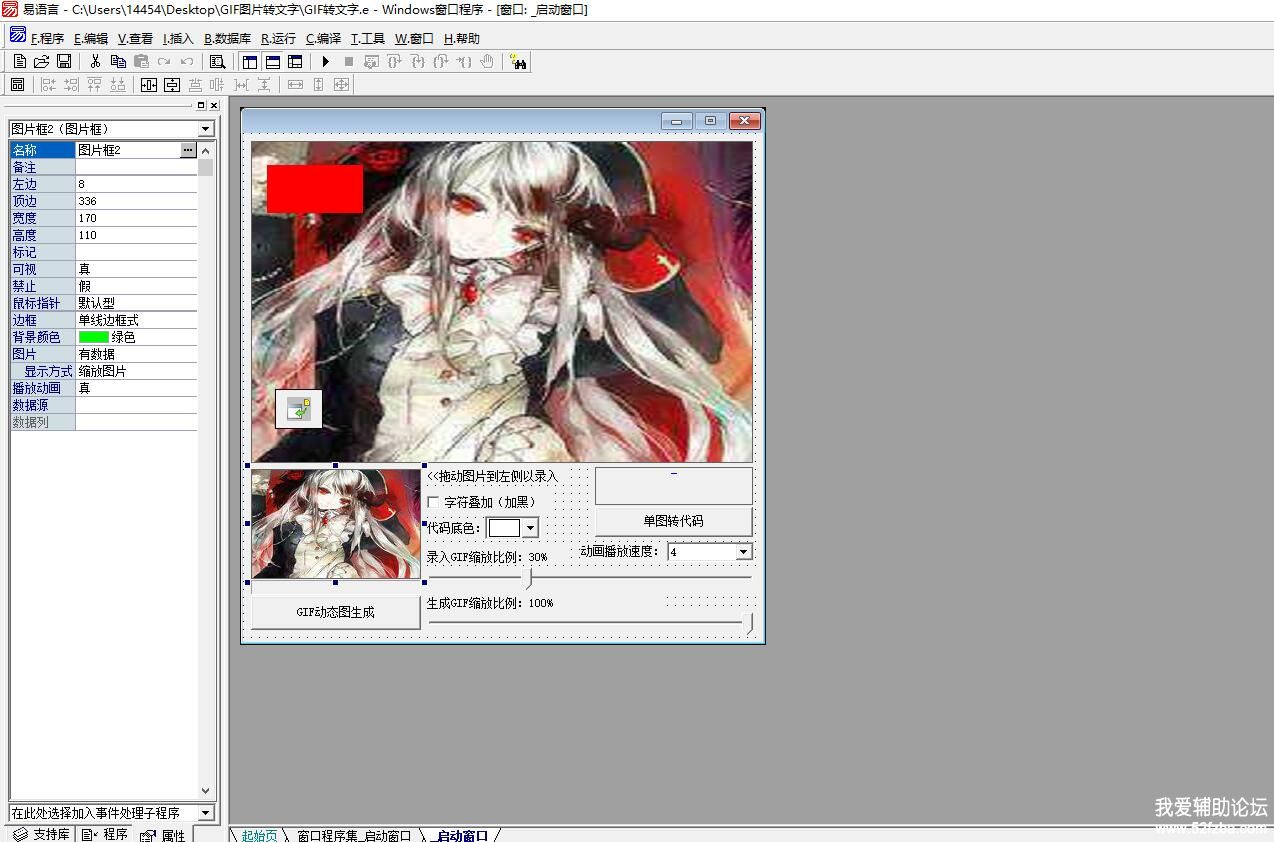Click the scissors cut icon
Image resolution: width=1274 pixels, height=842 pixels.
tap(95, 62)
